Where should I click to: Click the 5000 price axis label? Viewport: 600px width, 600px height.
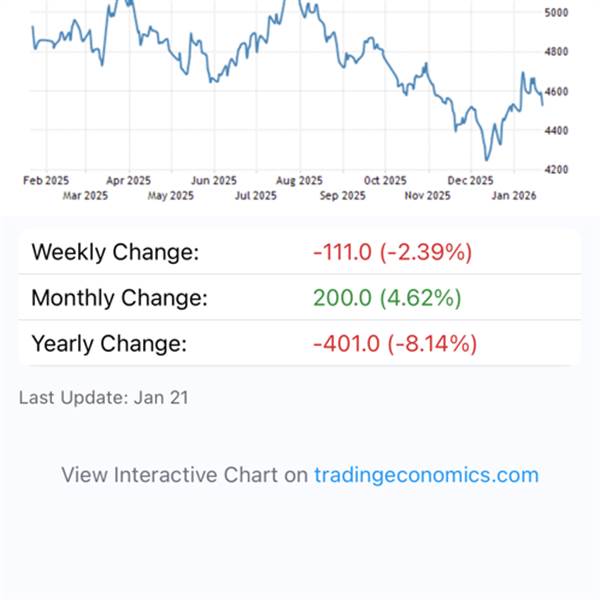click(x=557, y=13)
